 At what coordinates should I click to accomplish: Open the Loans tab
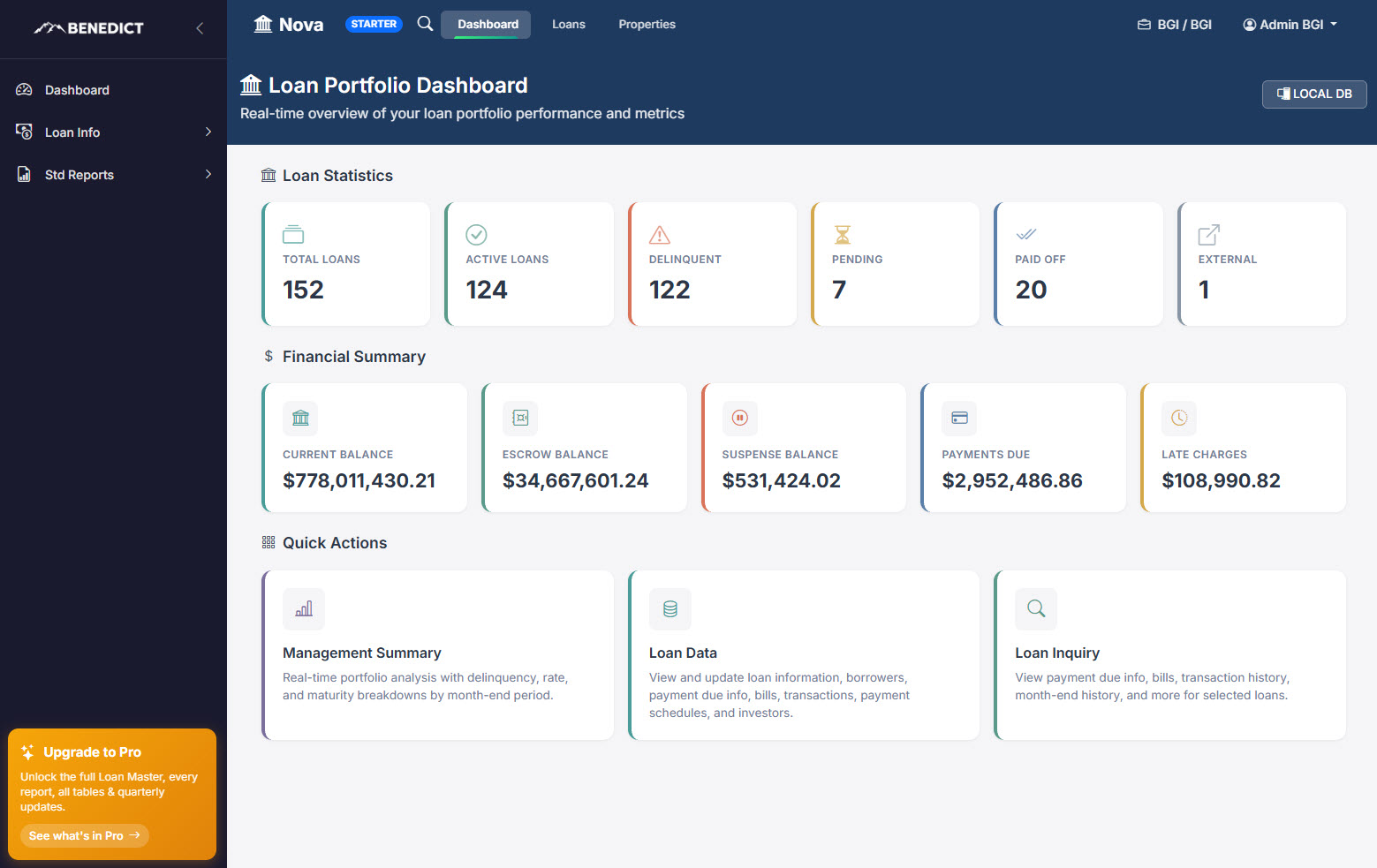(x=569, y=25)
